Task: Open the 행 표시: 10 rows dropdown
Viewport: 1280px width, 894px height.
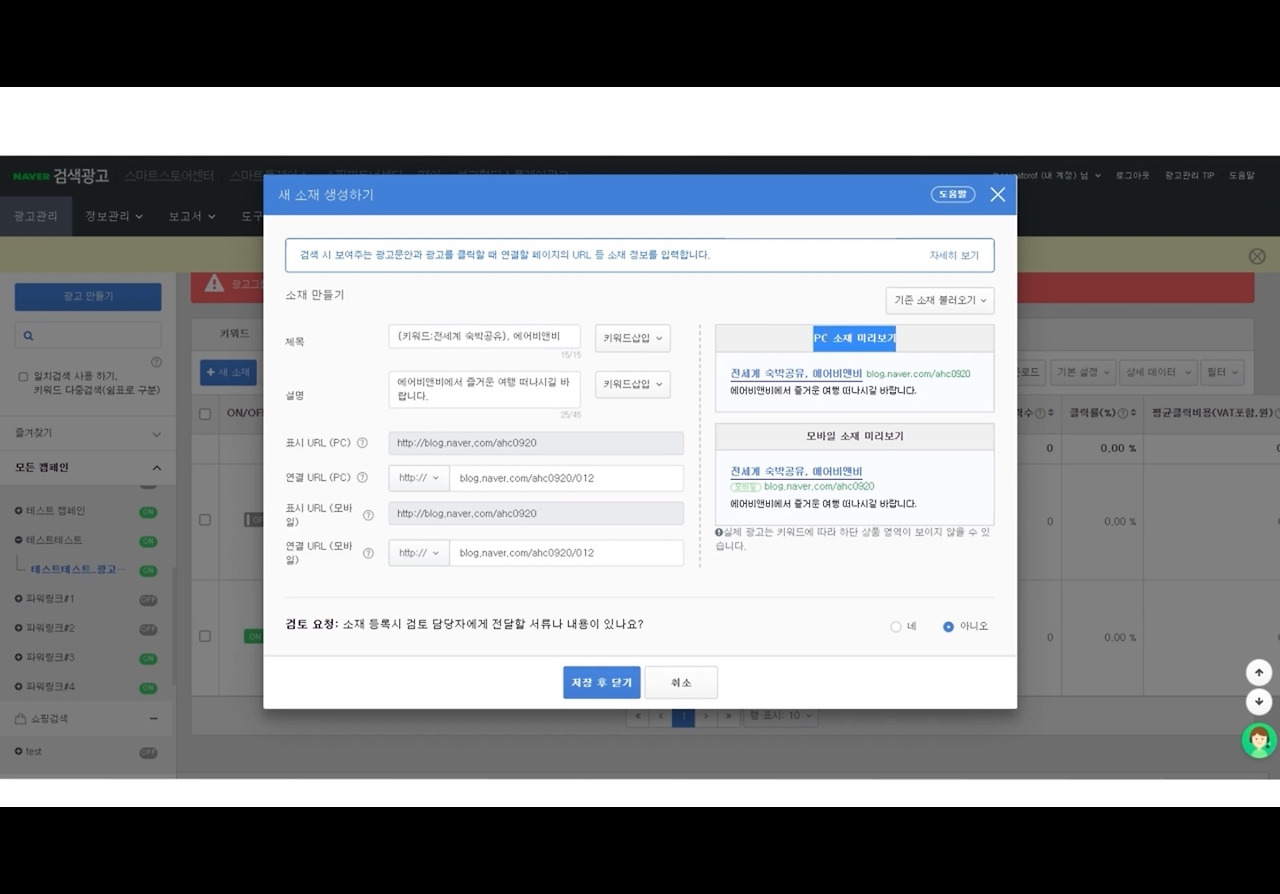Action: (781, 716)
